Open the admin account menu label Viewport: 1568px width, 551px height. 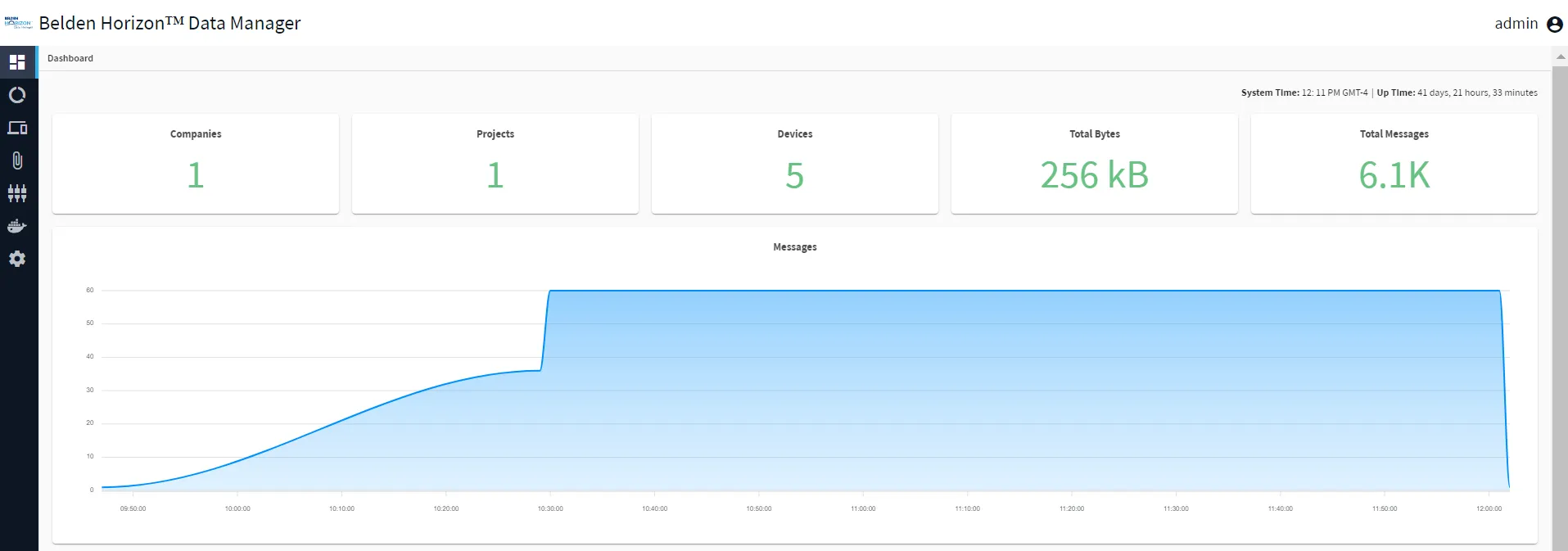[x=1516, y=24]
